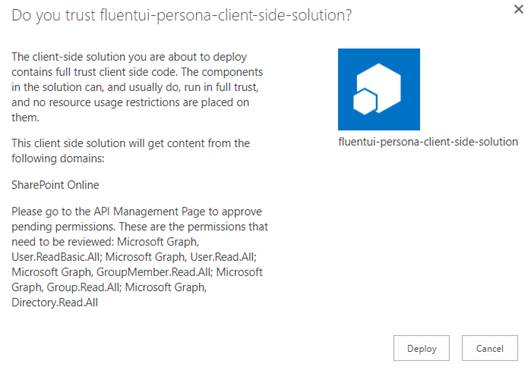Click the User.Read.All permission text
The height and width of the screenshot is (370, 531).
point(223,257)
